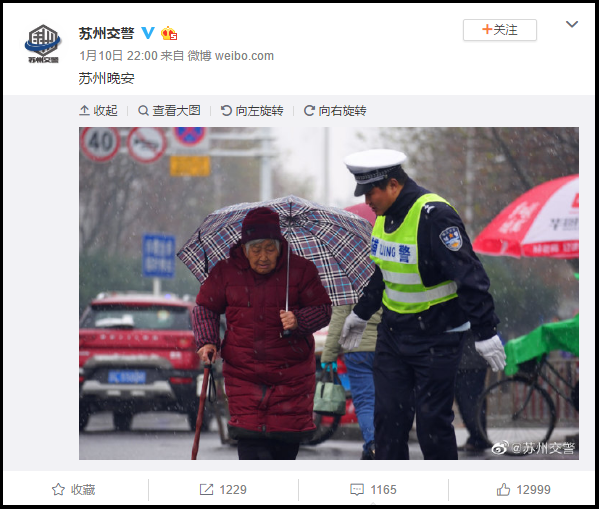This screenshot has width=599, height=509.
Task: Repost using the share icon 1229
Action: tap(223, 490)
